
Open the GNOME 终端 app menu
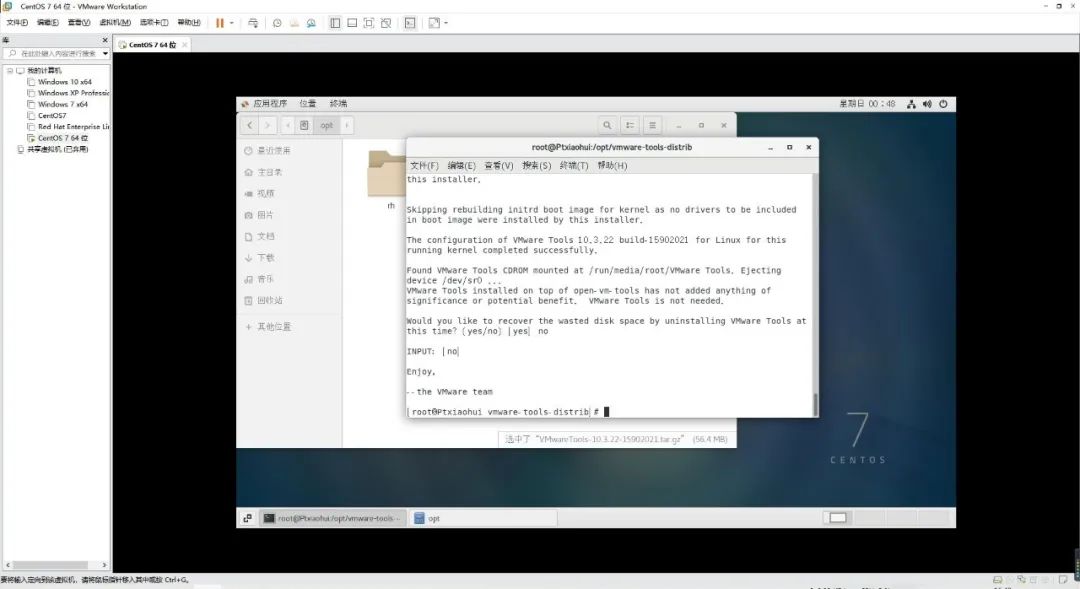(x=338, y=104)
